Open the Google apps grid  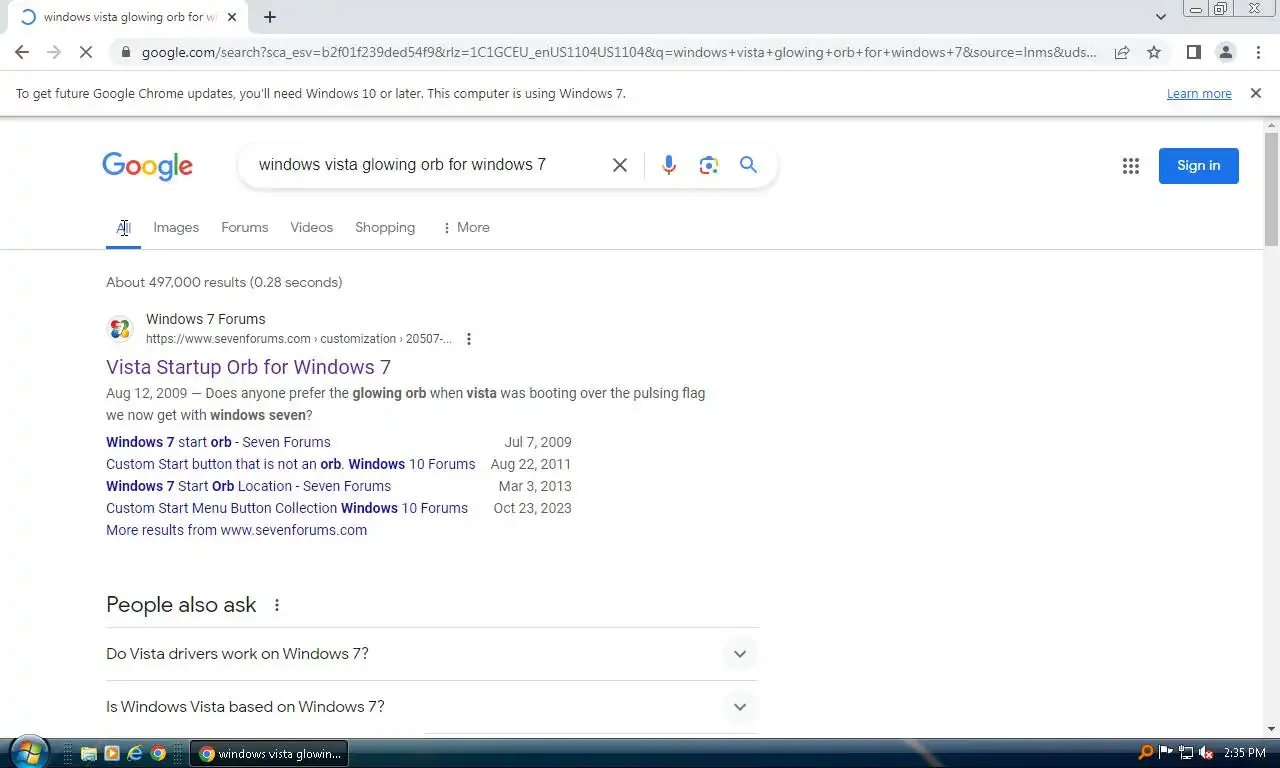[1131, 166]
